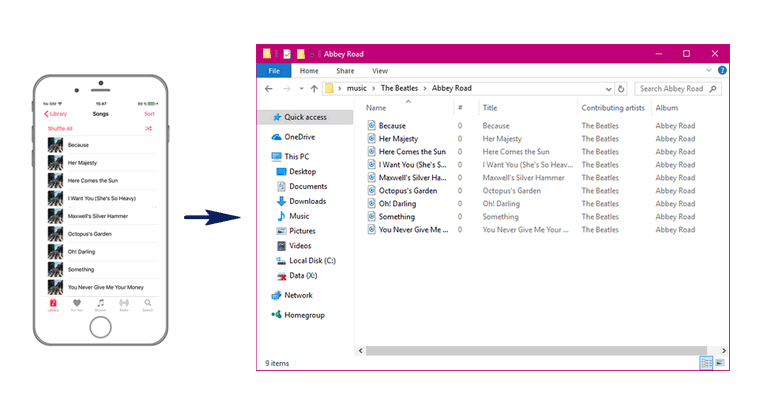760x413 pixels.
Task: Open Videos folder in sidebar
Action: pos(294,246)
